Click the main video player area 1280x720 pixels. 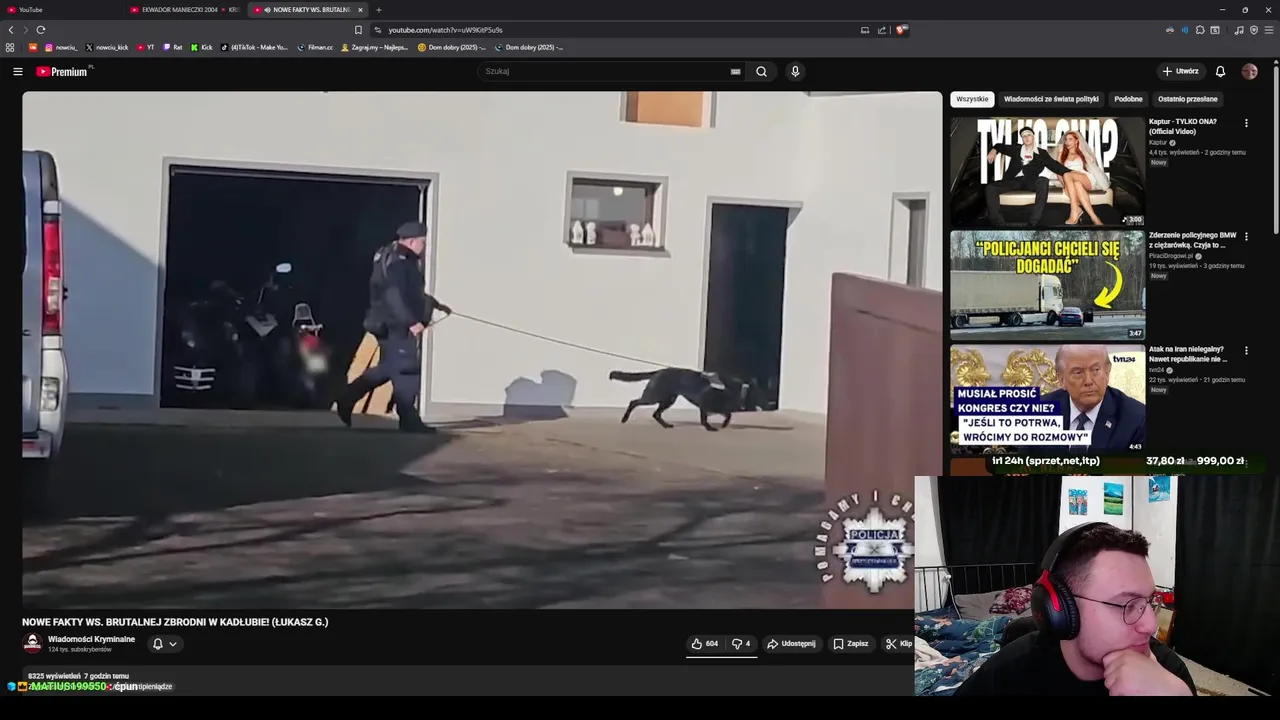tap(482, 350)
